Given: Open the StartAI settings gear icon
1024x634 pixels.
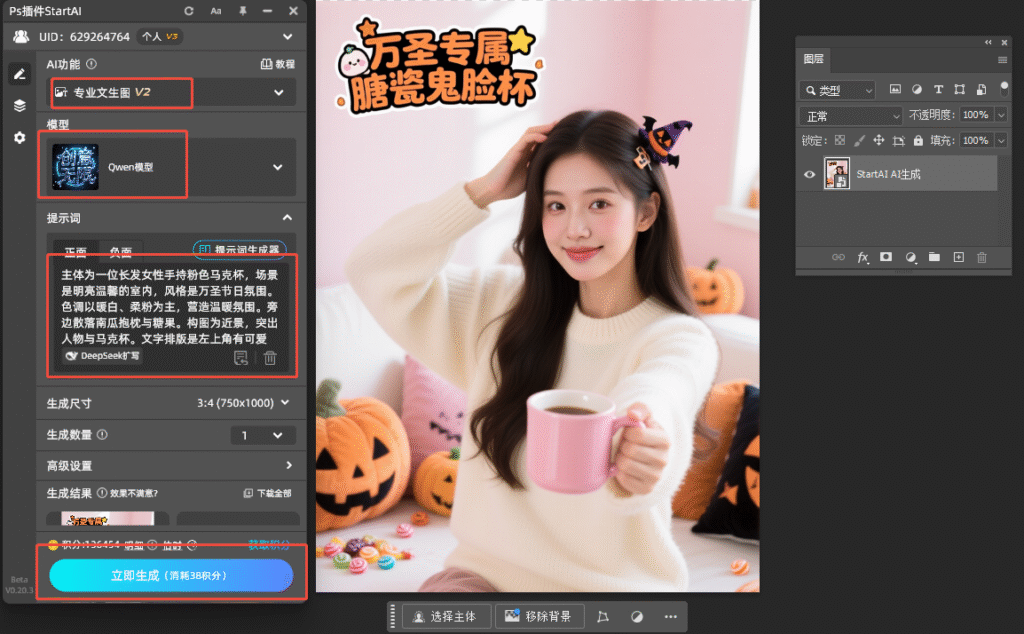Looking at the screenshot, I should click(x=19, y=138).
